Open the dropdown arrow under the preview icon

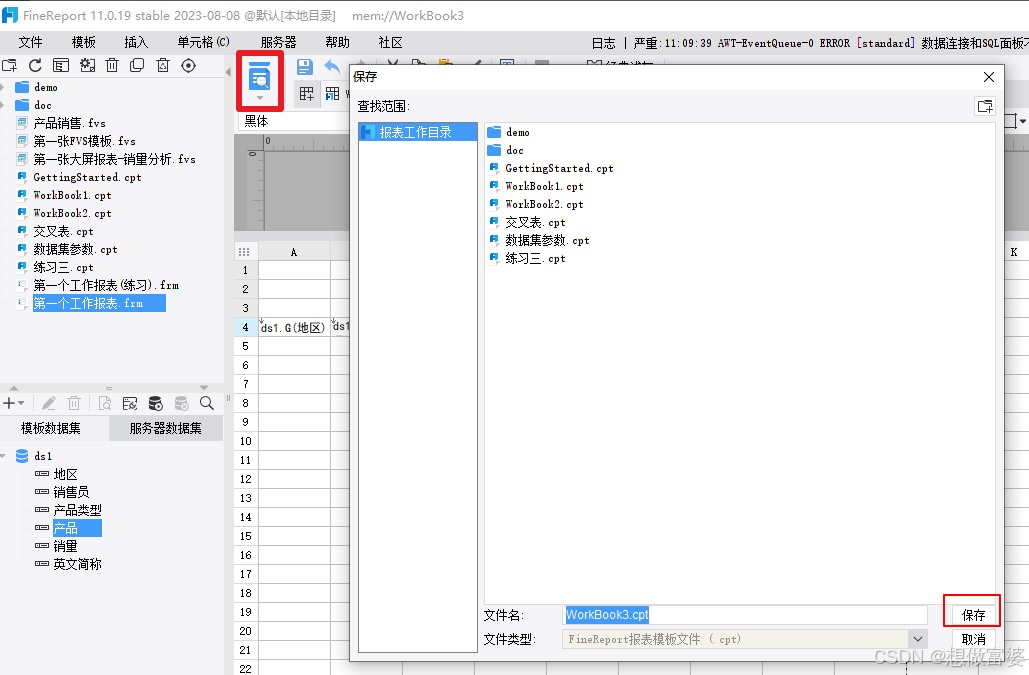(x=260, y=98)
